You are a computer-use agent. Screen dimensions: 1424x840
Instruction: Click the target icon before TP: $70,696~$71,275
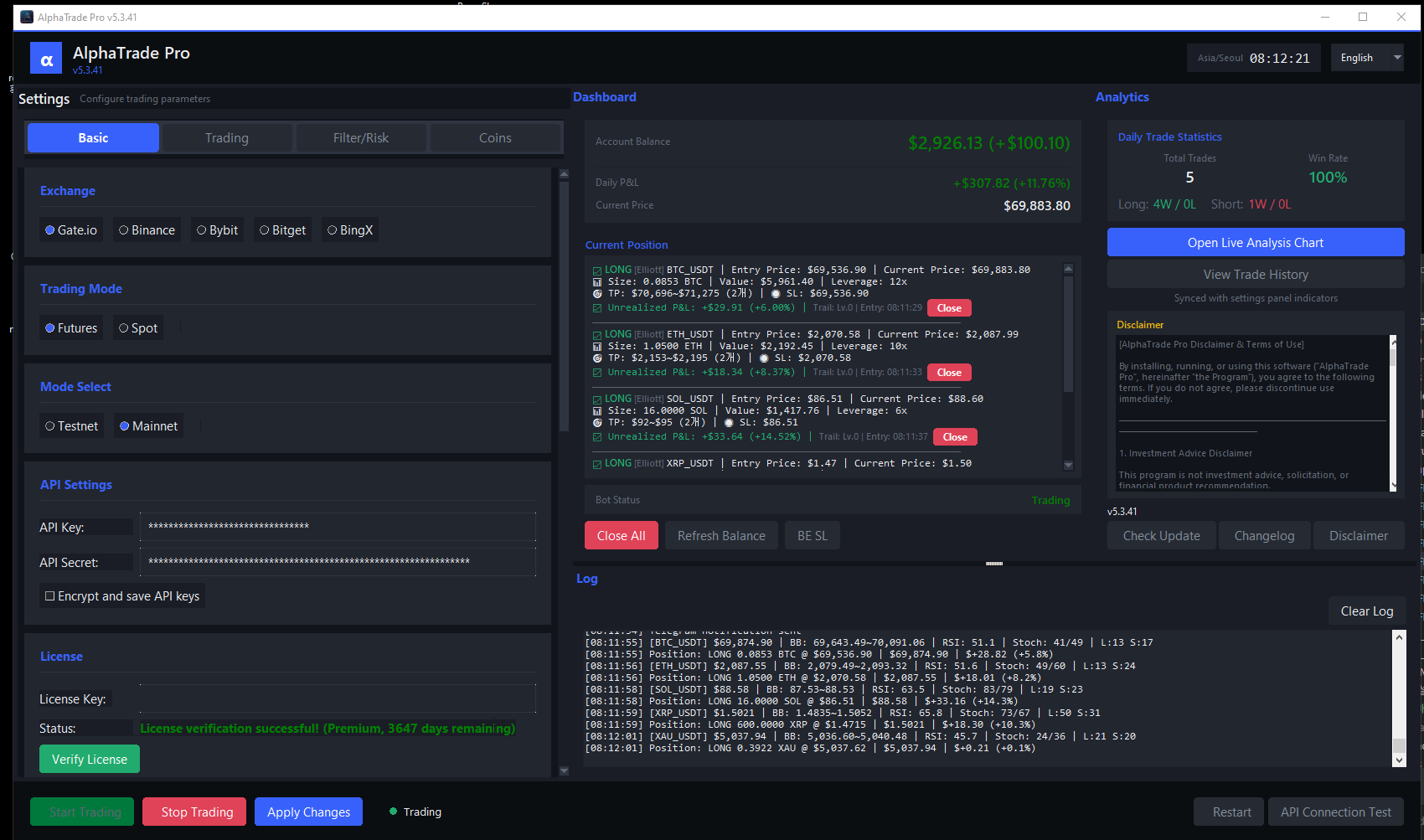point(597,294)
